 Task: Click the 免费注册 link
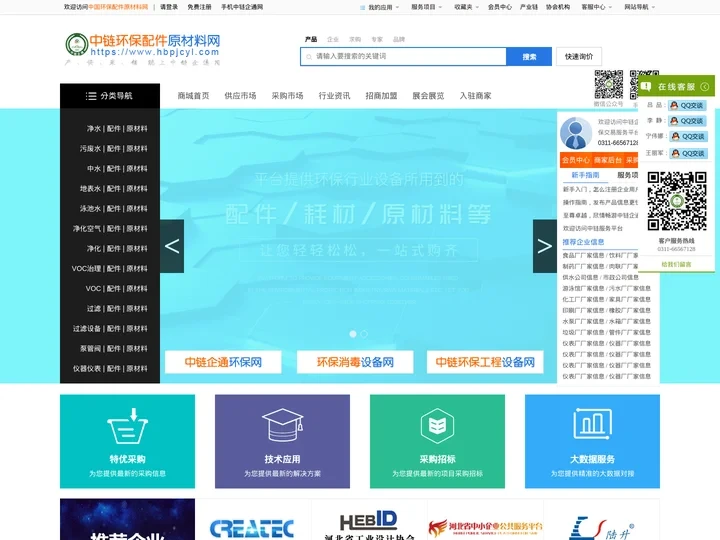click(x=199, y=7)
